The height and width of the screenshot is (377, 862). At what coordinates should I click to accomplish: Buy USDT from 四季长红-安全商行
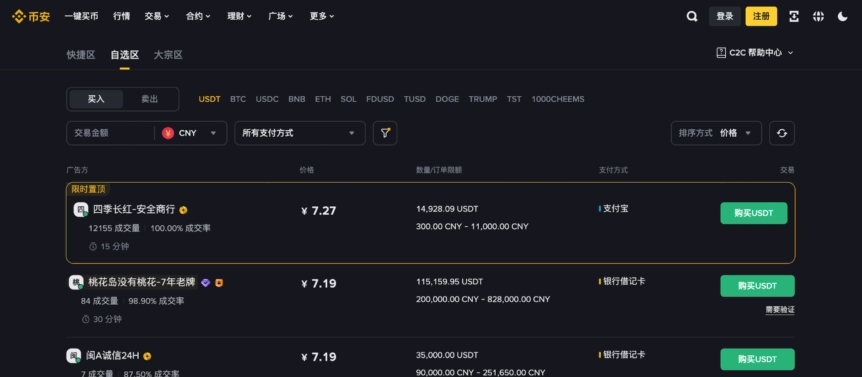pos(754,213)
